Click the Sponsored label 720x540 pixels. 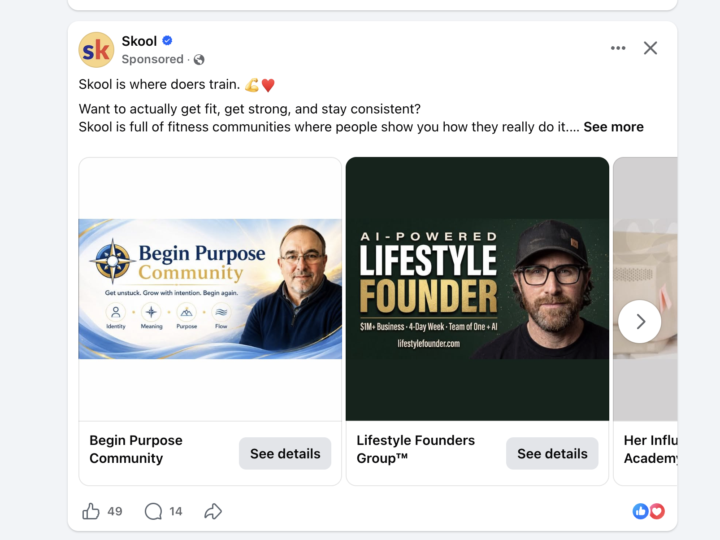pyautogui.click(x=152, y=59)
